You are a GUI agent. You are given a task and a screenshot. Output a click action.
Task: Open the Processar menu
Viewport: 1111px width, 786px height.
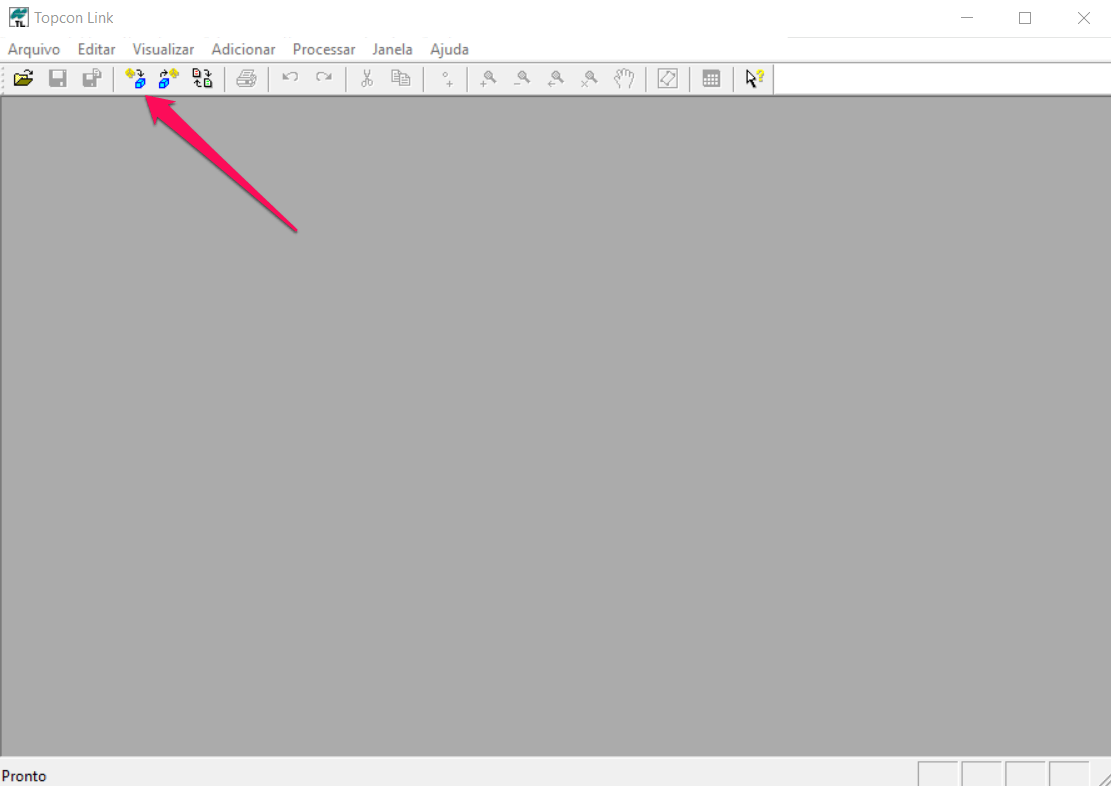coord(324,50)
